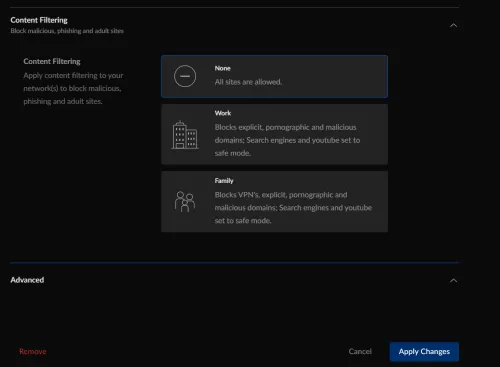Image resolution: width=500 pixels, height=367 pixels.
Task: Click 'All sites are allowed.' description text
Action: (248, 82)
